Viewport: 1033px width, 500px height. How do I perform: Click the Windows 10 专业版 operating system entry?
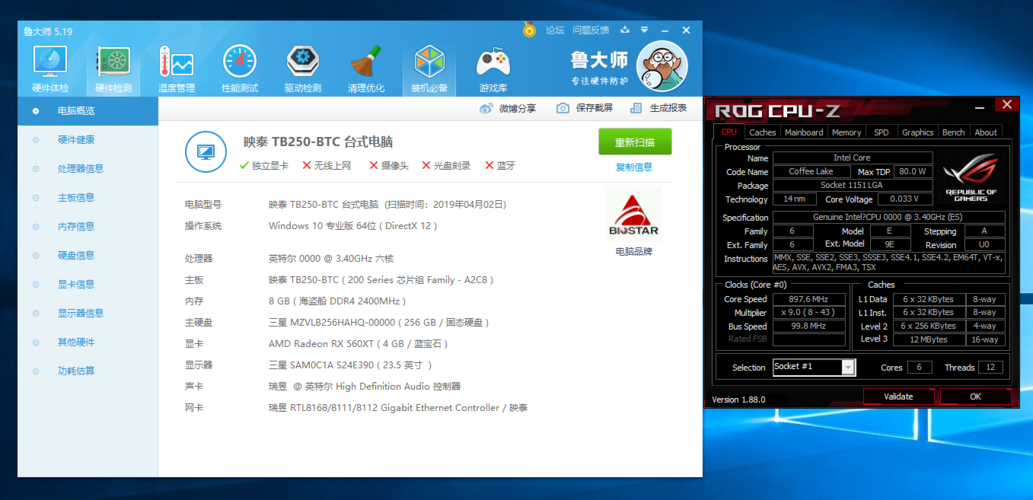[353, 226]
